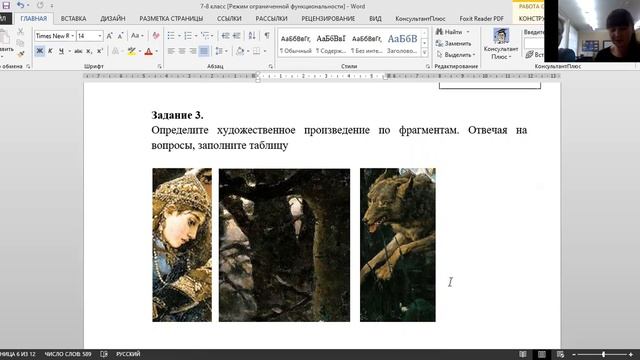
Task: Click Заменить (Replace) button
Action: pos(453,43)
